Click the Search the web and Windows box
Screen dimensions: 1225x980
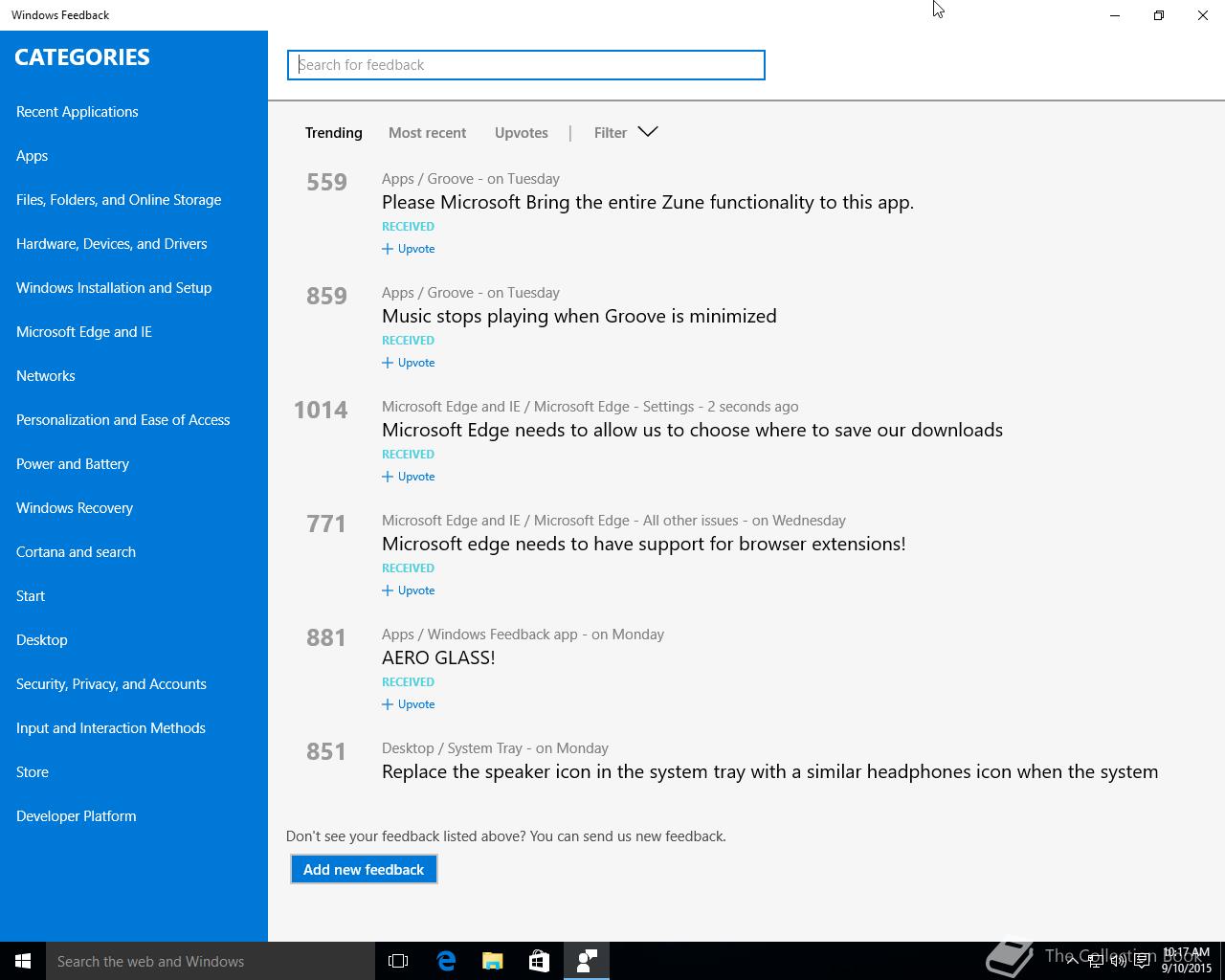coord(211,961)
